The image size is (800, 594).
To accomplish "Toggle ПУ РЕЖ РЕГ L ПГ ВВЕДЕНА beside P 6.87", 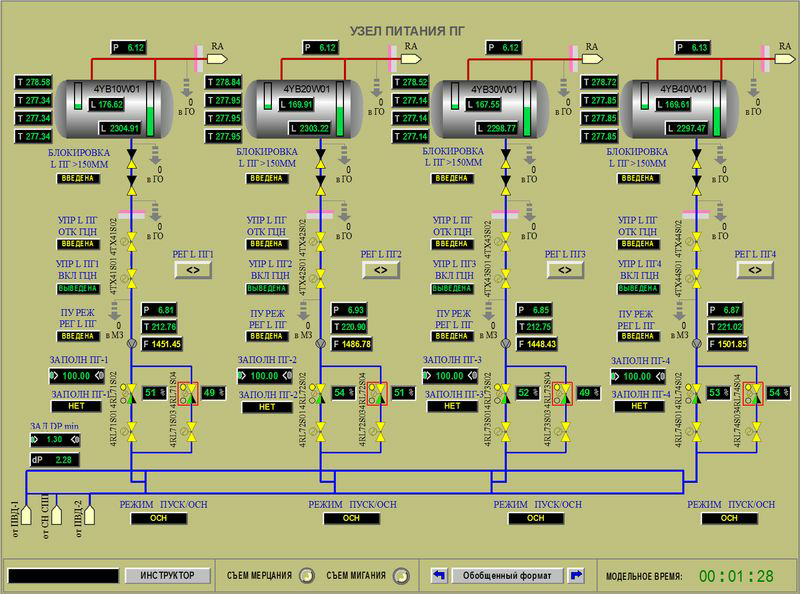I will [x=638, y=336].
